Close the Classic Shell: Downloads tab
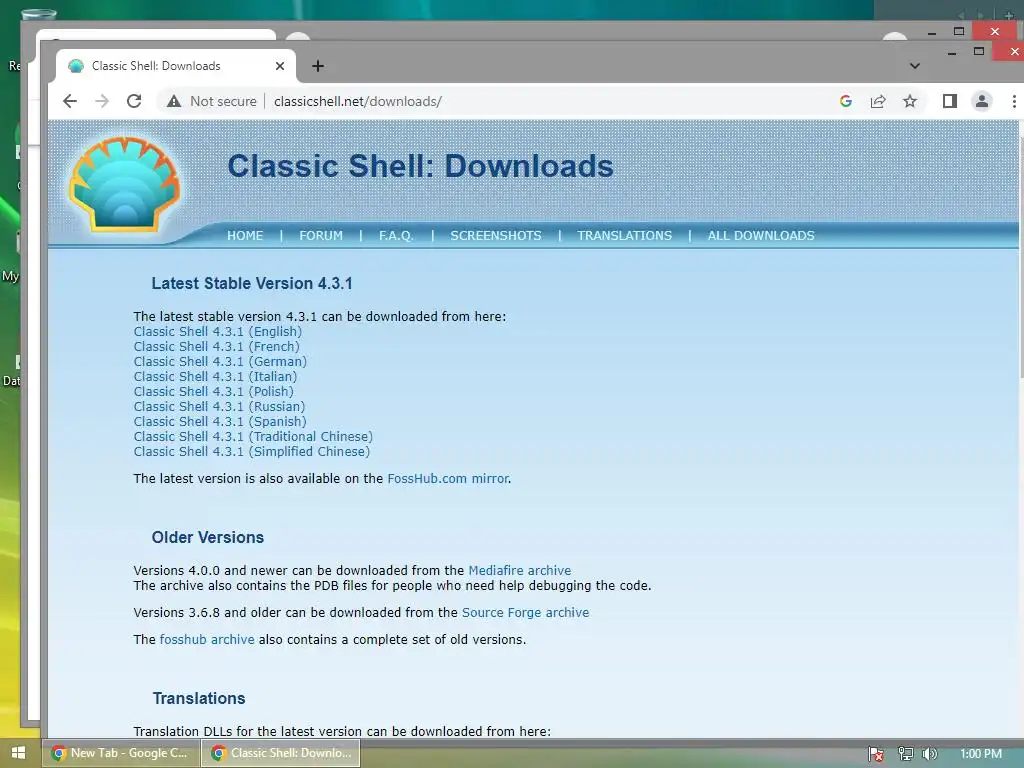Image resolution: width=1024 pixels, height=768 pixels. pyautogui.click(x=280, y=66)
